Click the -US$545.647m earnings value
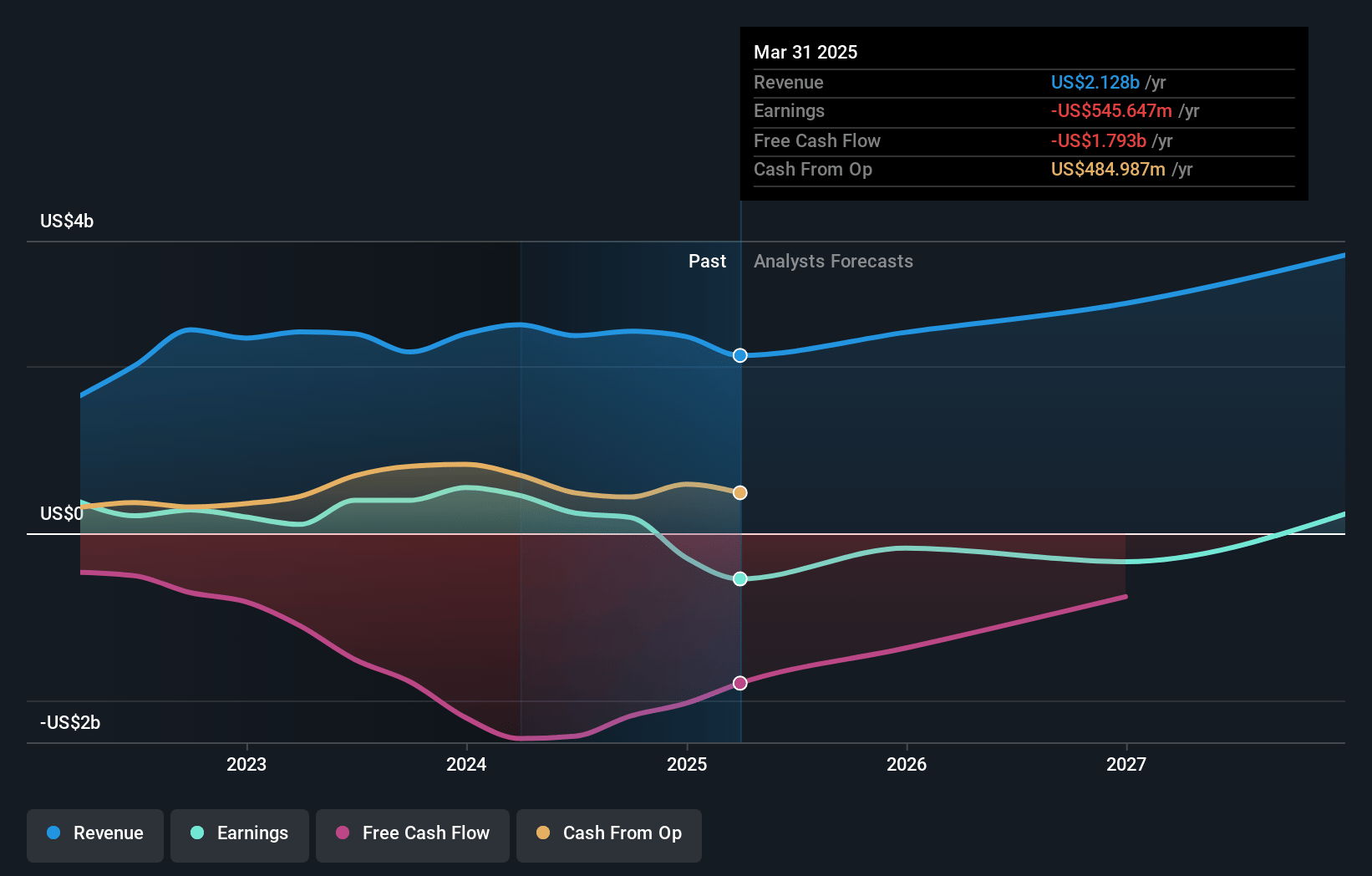1372x876 pixels. (x=1111, y=110)
